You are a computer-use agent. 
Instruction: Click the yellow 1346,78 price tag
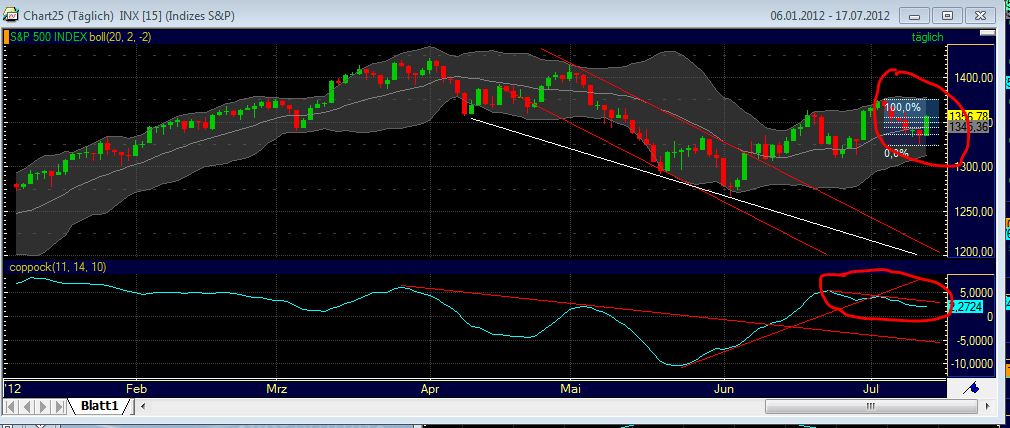(969, 116)
